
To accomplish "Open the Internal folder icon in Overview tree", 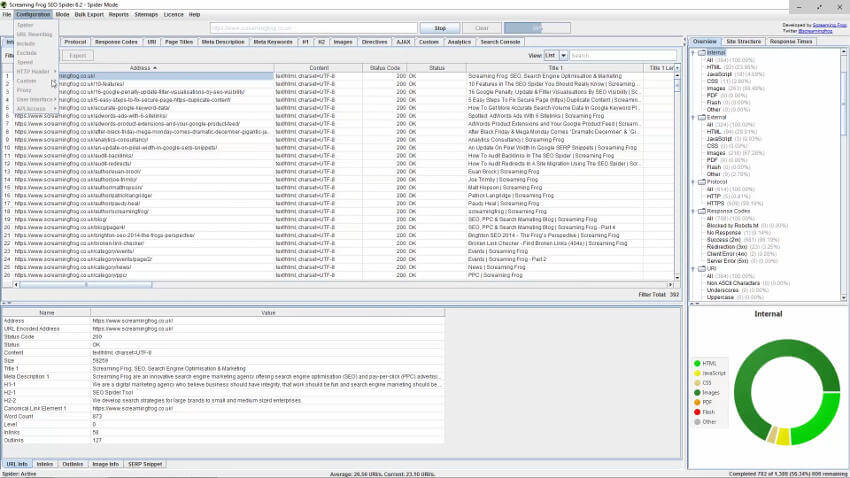I will [701, 53].
